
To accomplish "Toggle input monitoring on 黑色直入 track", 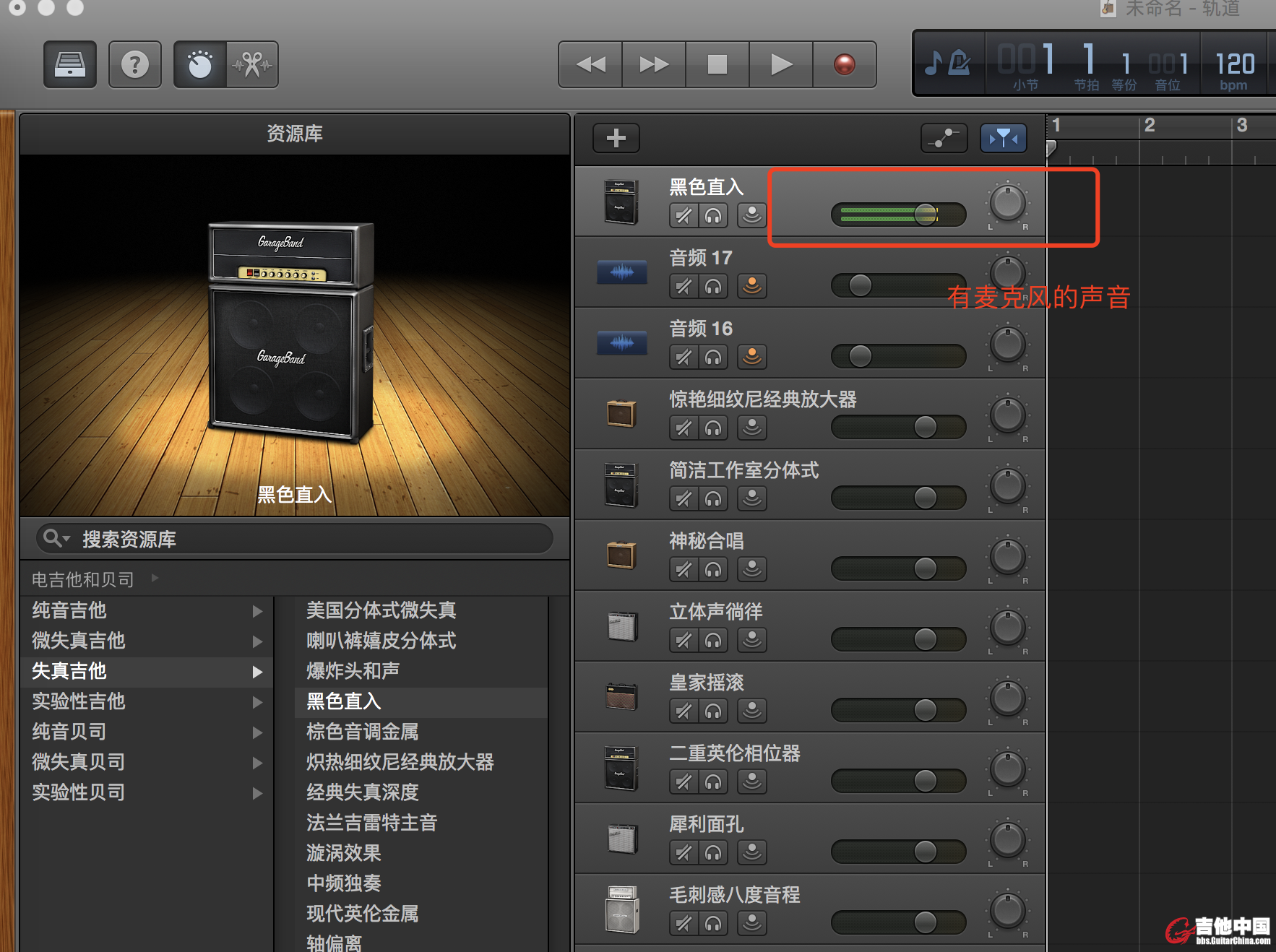I will (752, 215).
